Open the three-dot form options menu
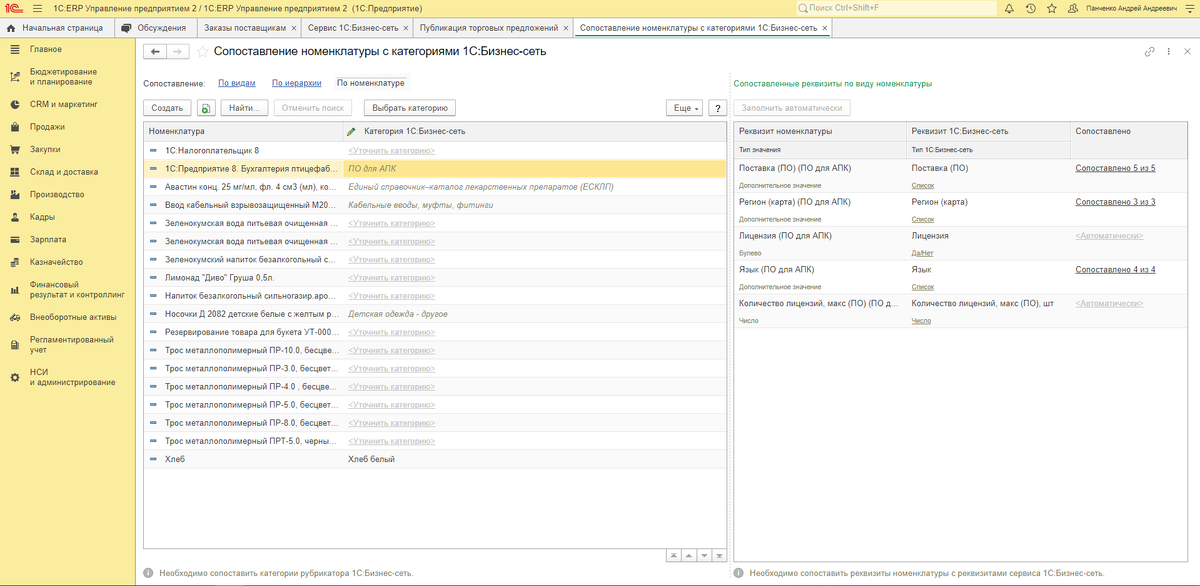1200x586 pixels. [1169, 51]
